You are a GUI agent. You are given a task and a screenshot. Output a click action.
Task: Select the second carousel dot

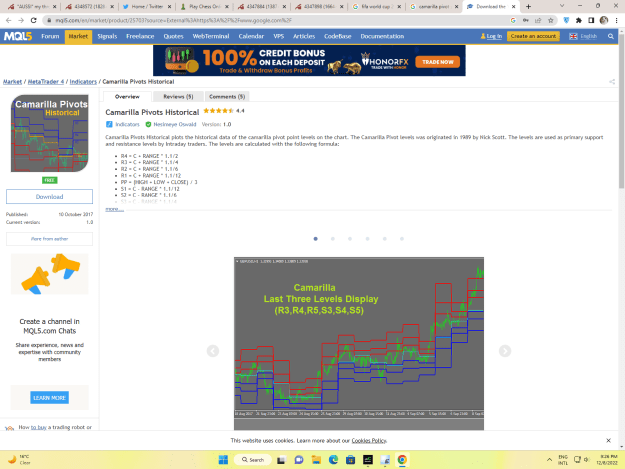332,239
